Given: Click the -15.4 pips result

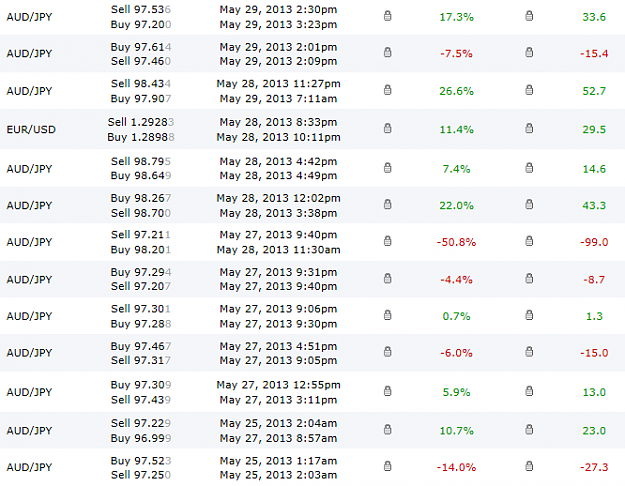Looking at the screenshot, I should (594, 53).
